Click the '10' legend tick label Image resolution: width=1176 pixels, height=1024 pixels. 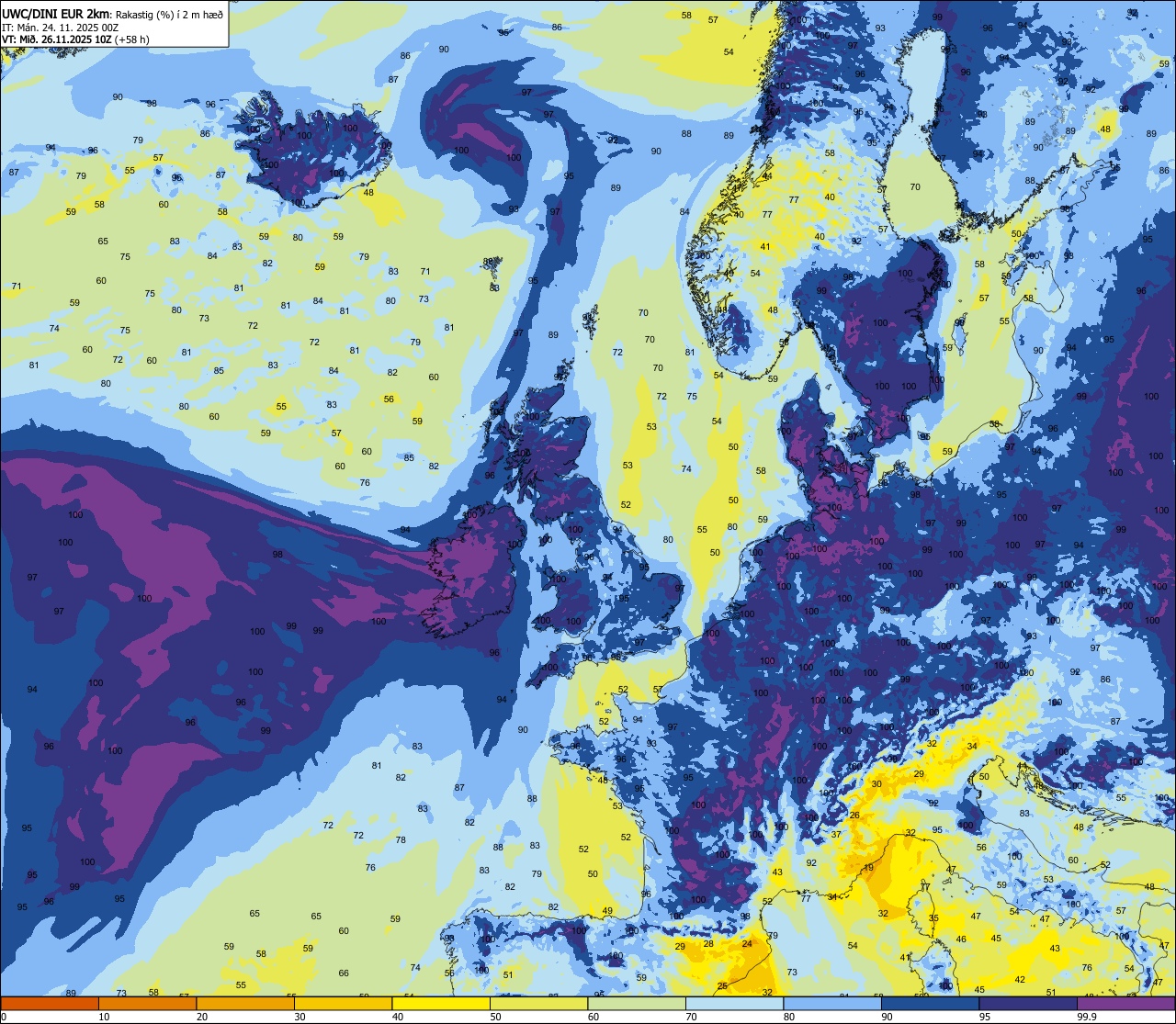(104, 1017)
